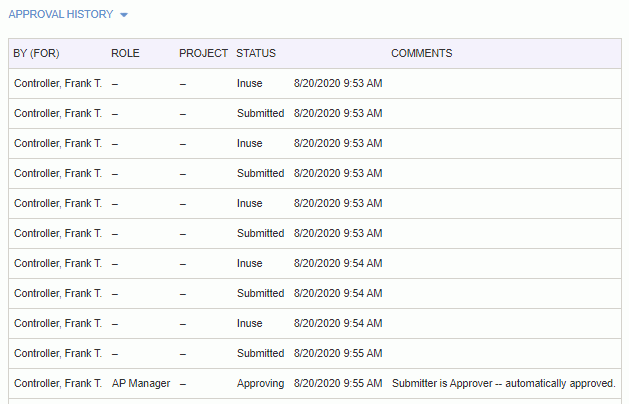Collapse the Approval History dropdown arrow
This screenshot has width=629, height=404.
coord(124,15)
